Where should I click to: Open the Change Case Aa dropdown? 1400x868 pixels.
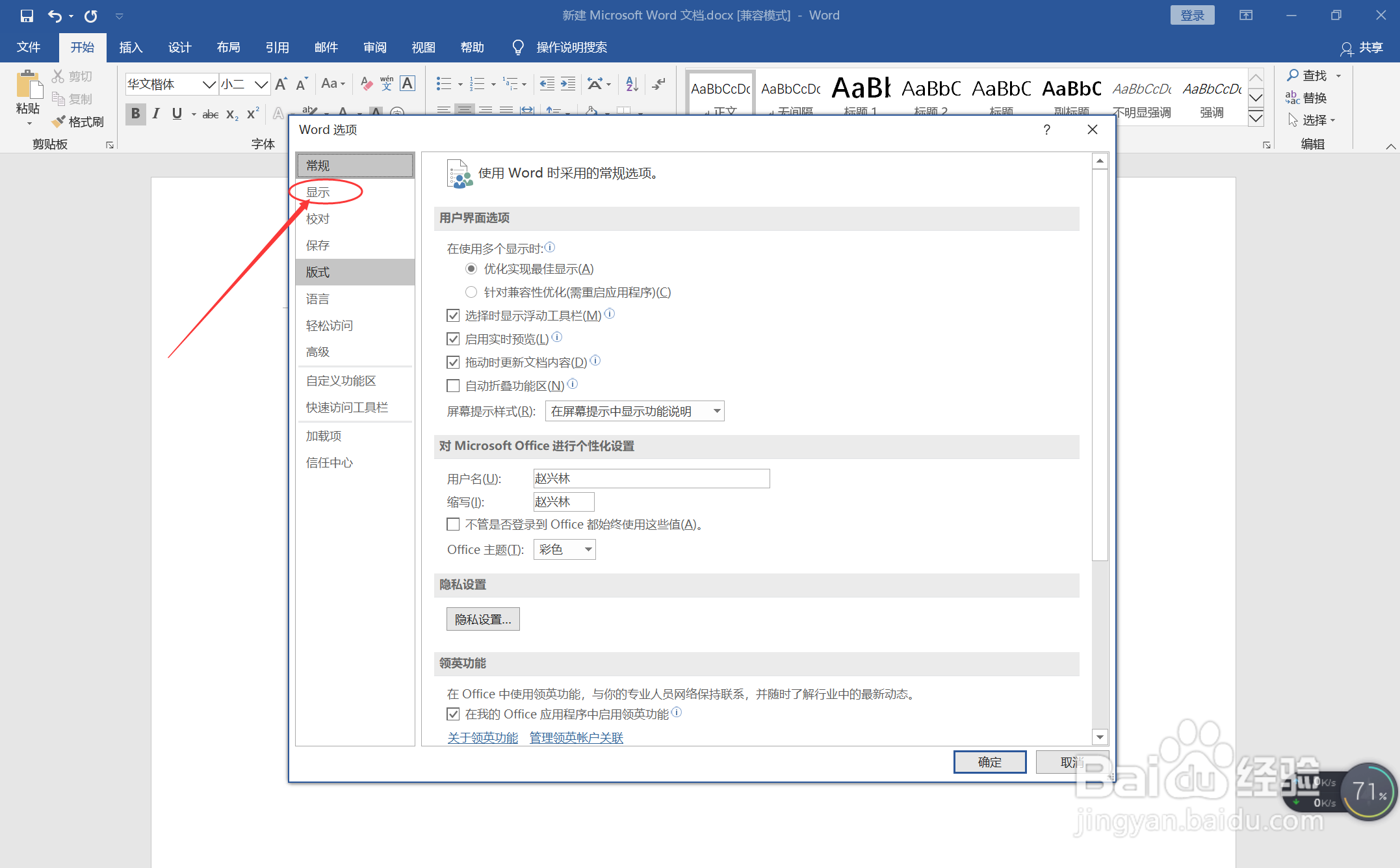click(333, 84)
